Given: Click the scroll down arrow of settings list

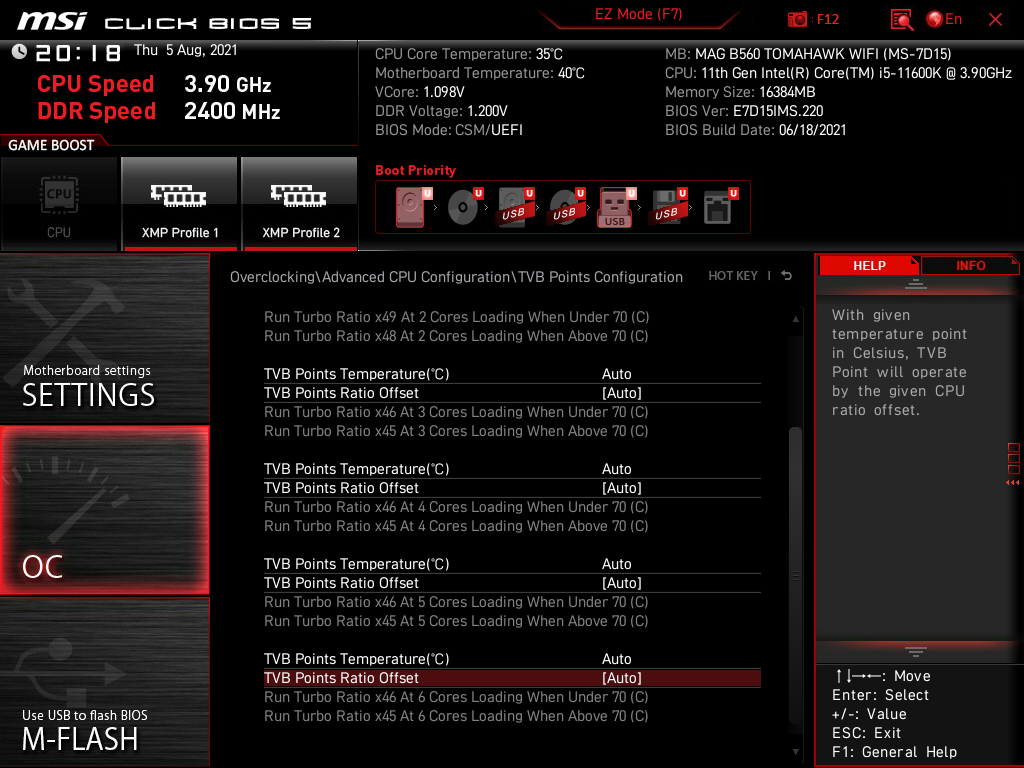Looking at the screenshot, I should [795, 752].
